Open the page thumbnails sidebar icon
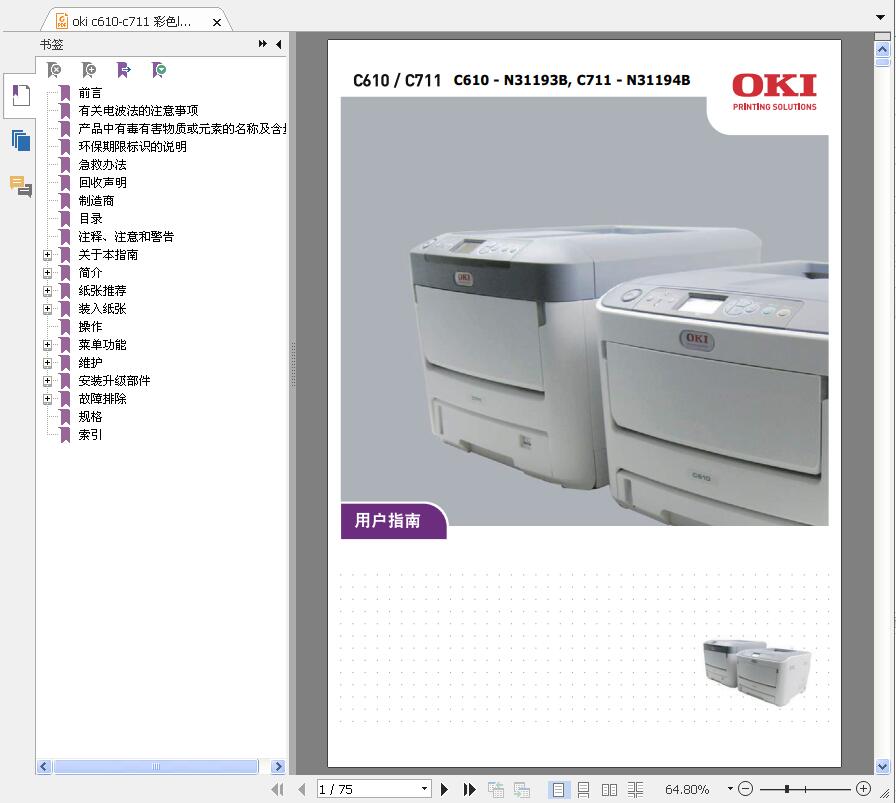The width and height of the screenshot is (896, 803). pyautogui.click(x=21, y=141)
